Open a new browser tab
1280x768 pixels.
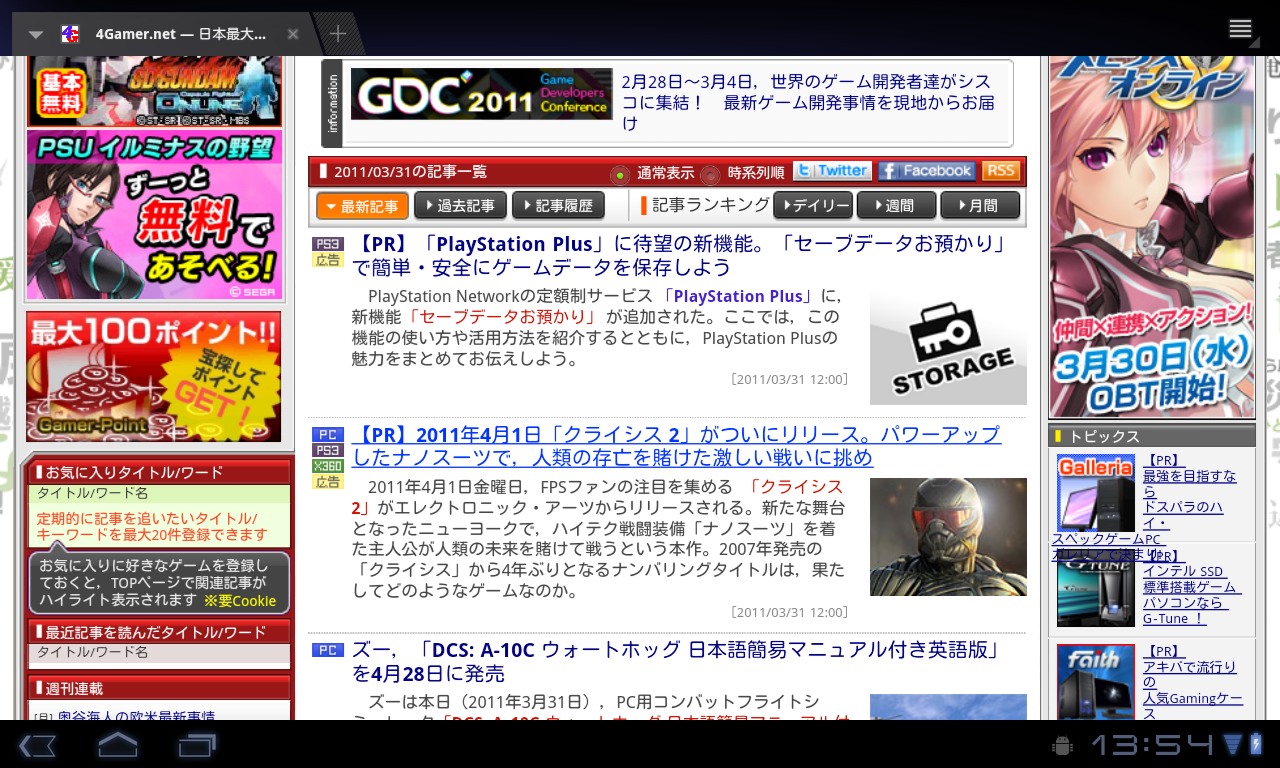(338, 34)
